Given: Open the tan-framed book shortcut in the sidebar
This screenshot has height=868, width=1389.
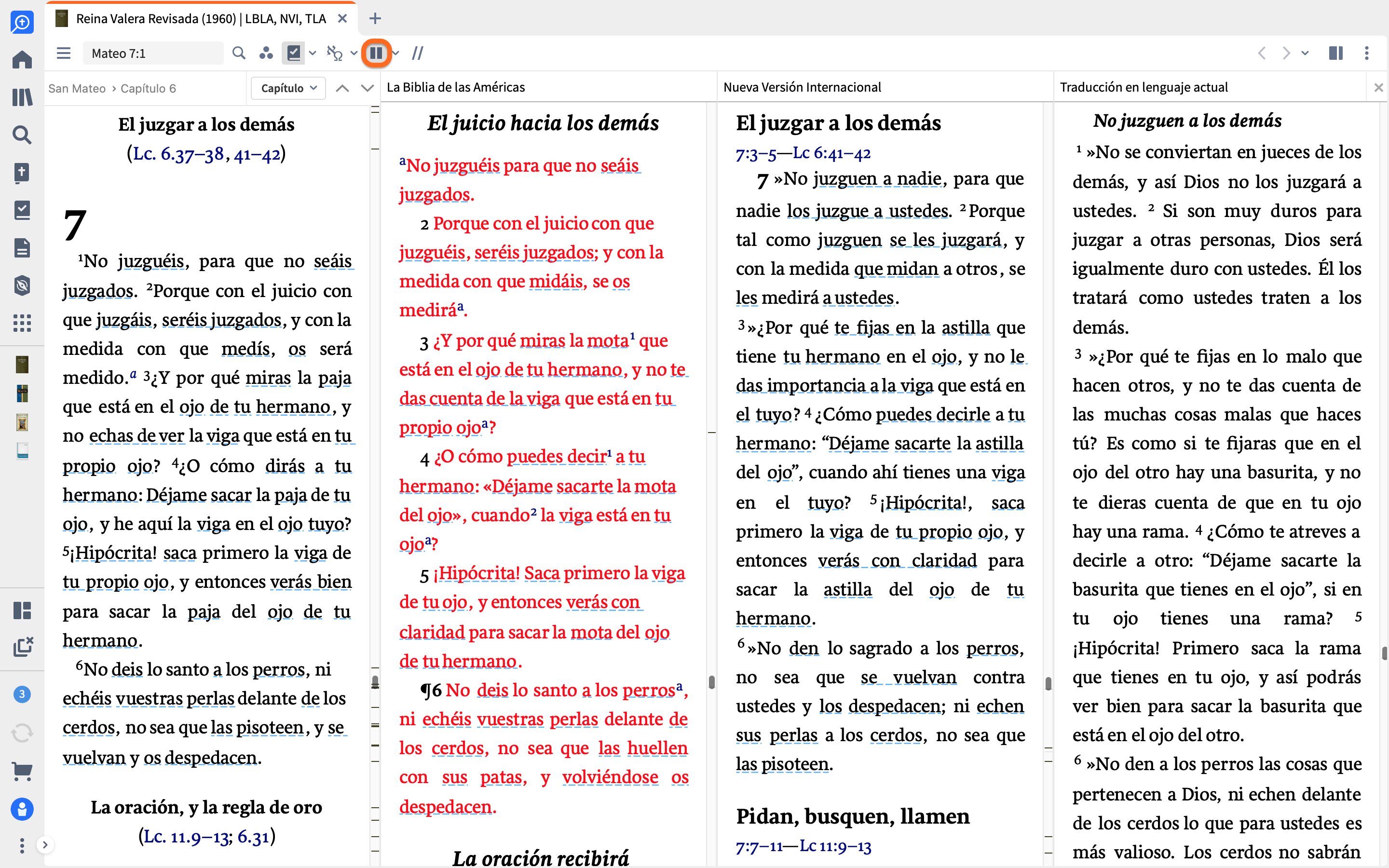Looking at the screenshot, I should 22,422.
